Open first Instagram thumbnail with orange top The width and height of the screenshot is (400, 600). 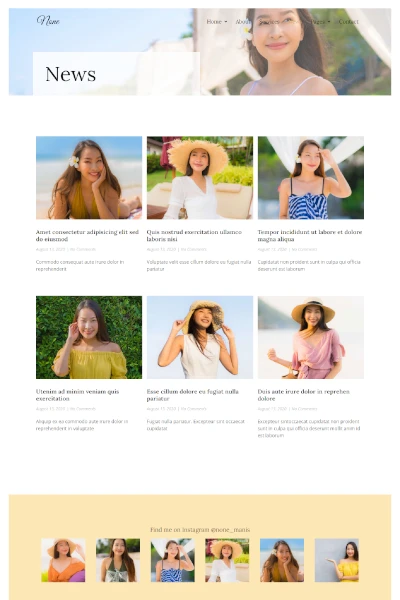coord(63,560)
